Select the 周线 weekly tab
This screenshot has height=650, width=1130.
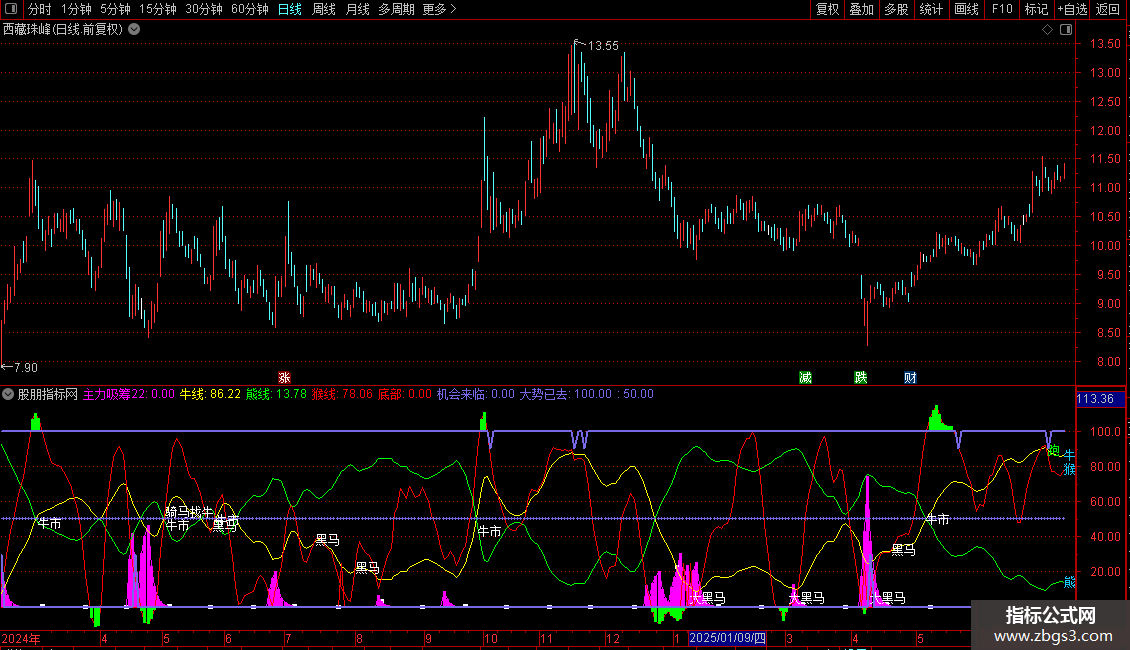coord(324,9)
